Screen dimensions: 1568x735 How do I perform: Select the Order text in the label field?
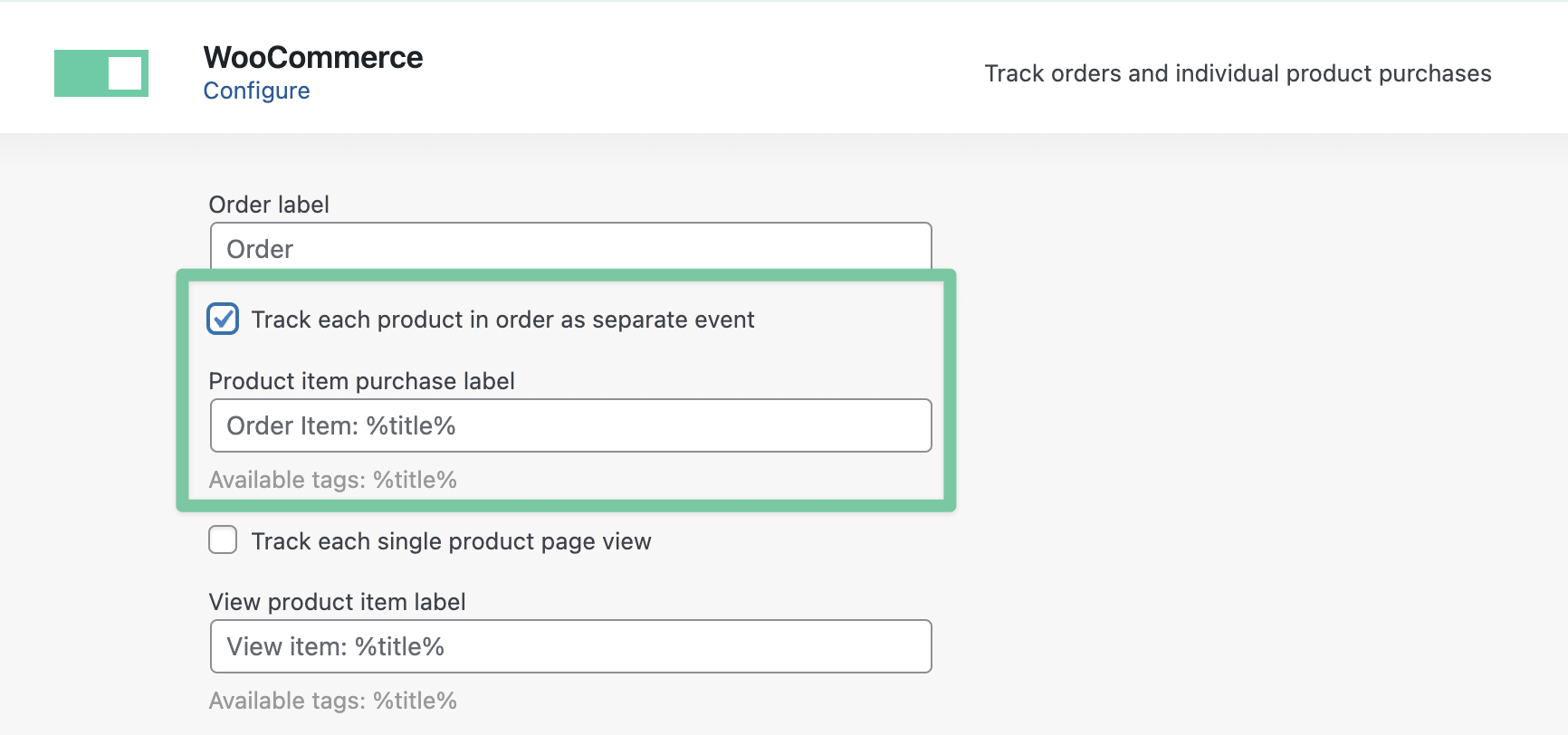pos(259,248)
